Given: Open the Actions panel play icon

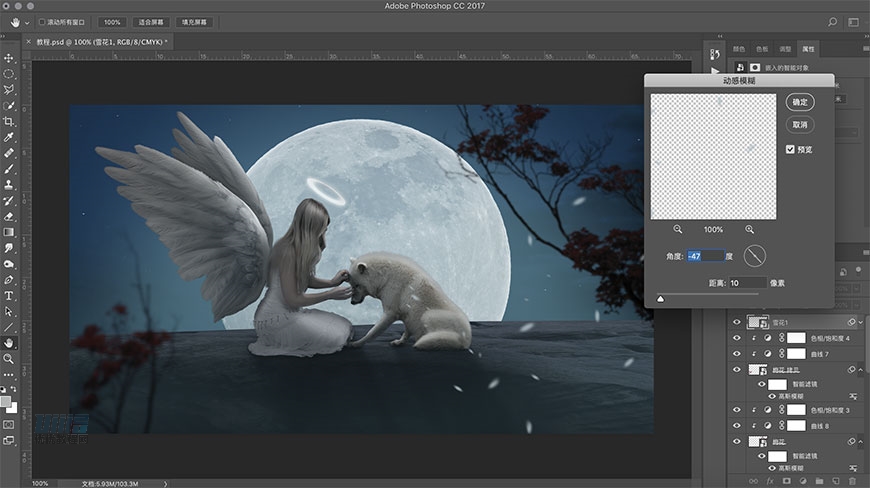Looking at the screenshot, I should pos(715,70).
